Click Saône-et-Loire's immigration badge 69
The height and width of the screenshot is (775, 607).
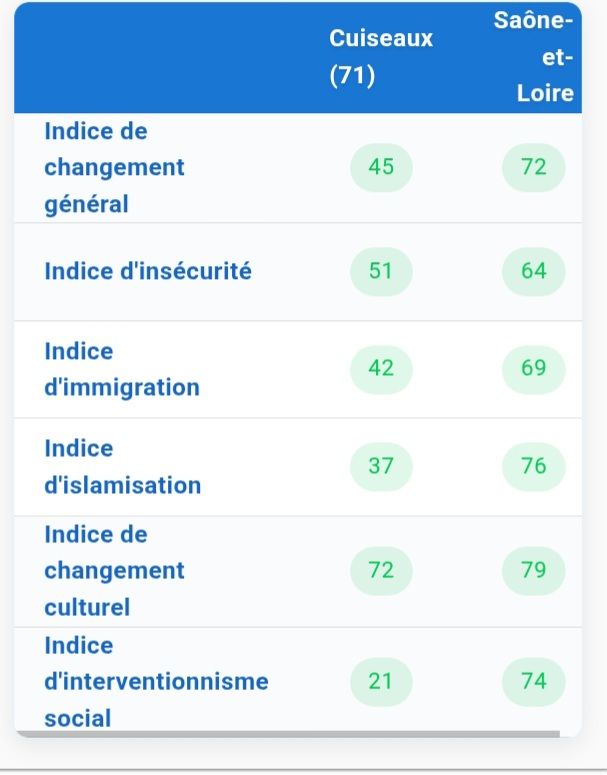coord(534,369)
